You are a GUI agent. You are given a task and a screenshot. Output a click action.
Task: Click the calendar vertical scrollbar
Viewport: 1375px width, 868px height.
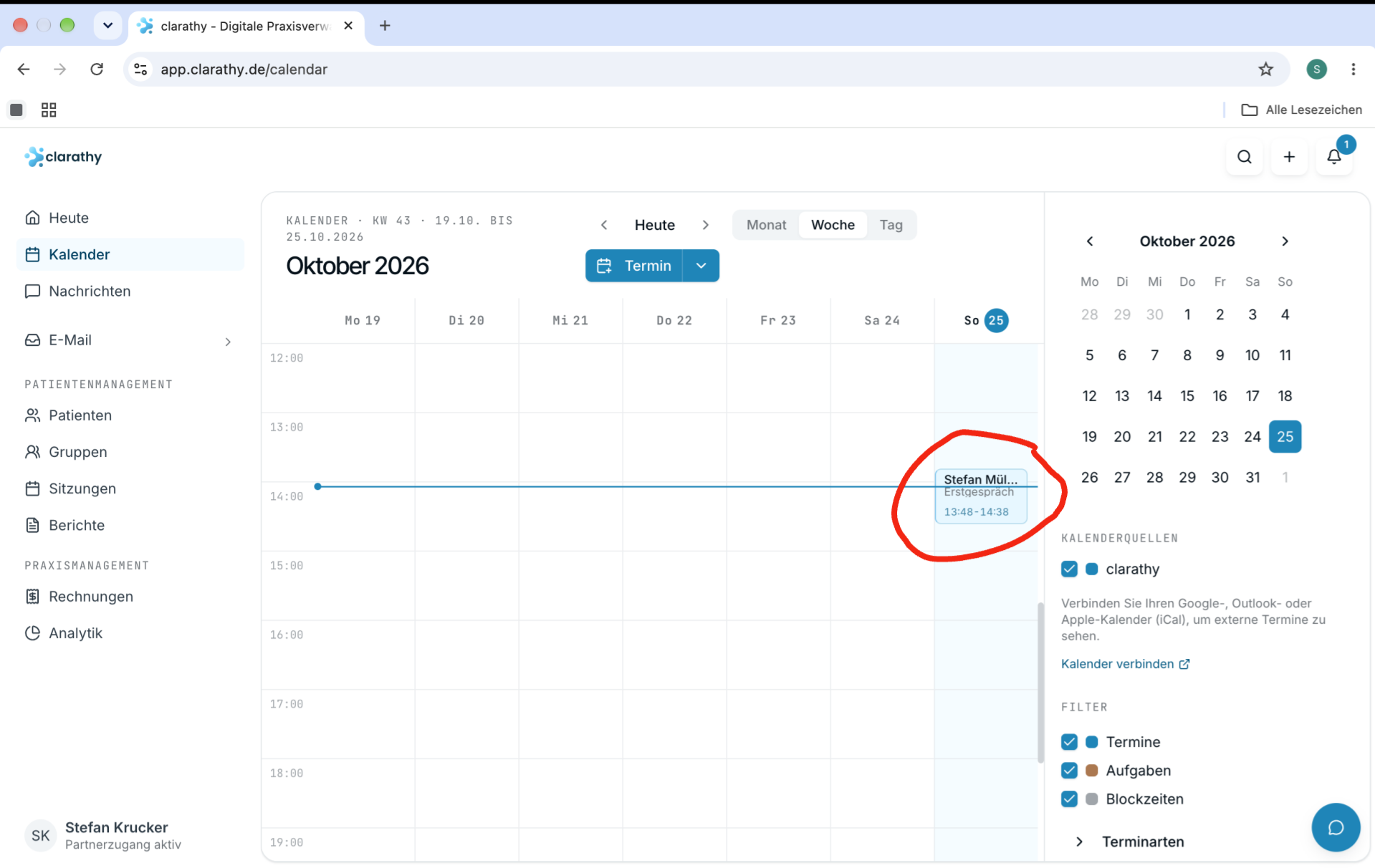(x=1040, y=683)
